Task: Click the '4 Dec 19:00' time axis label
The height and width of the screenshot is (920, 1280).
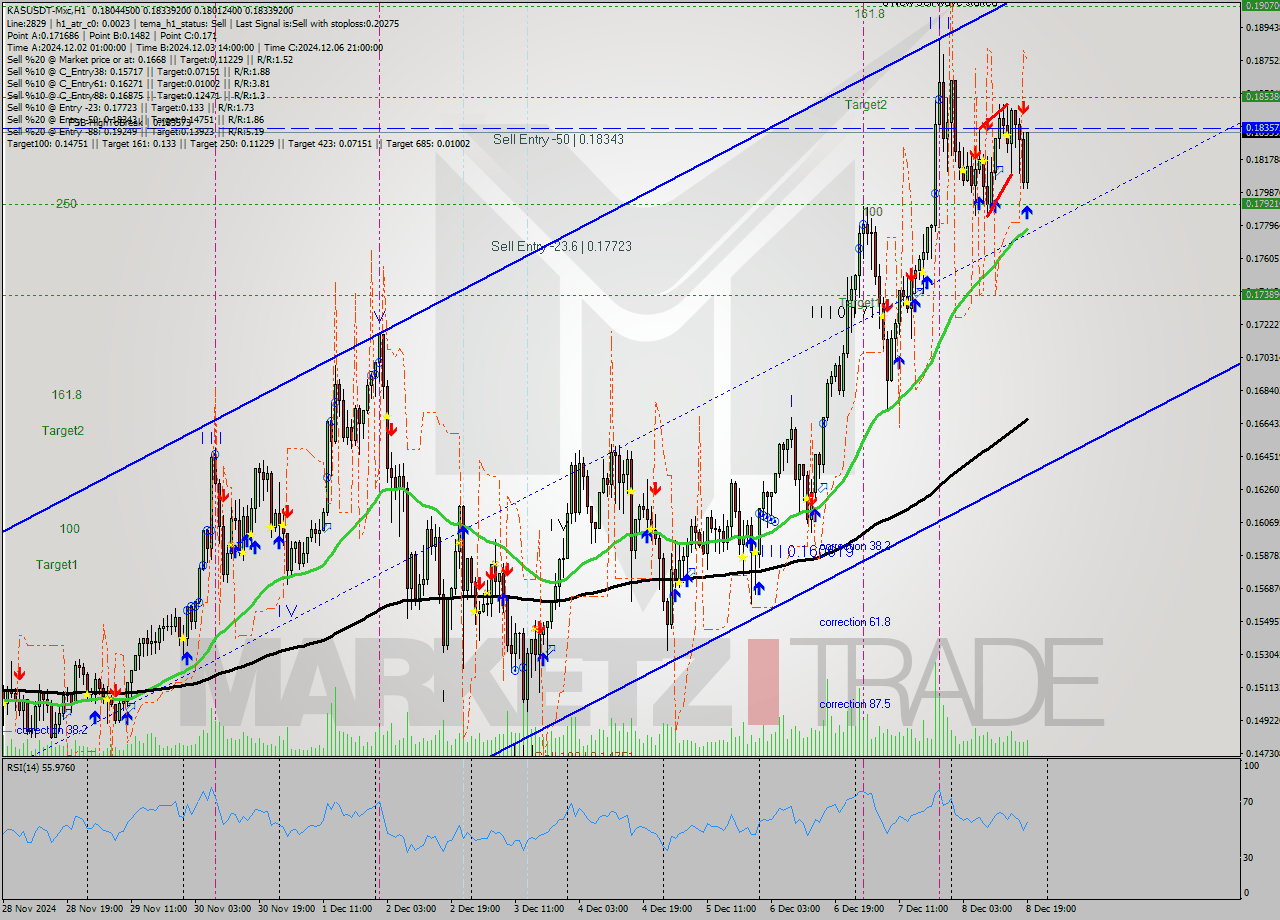Action: tap(669, 908)
